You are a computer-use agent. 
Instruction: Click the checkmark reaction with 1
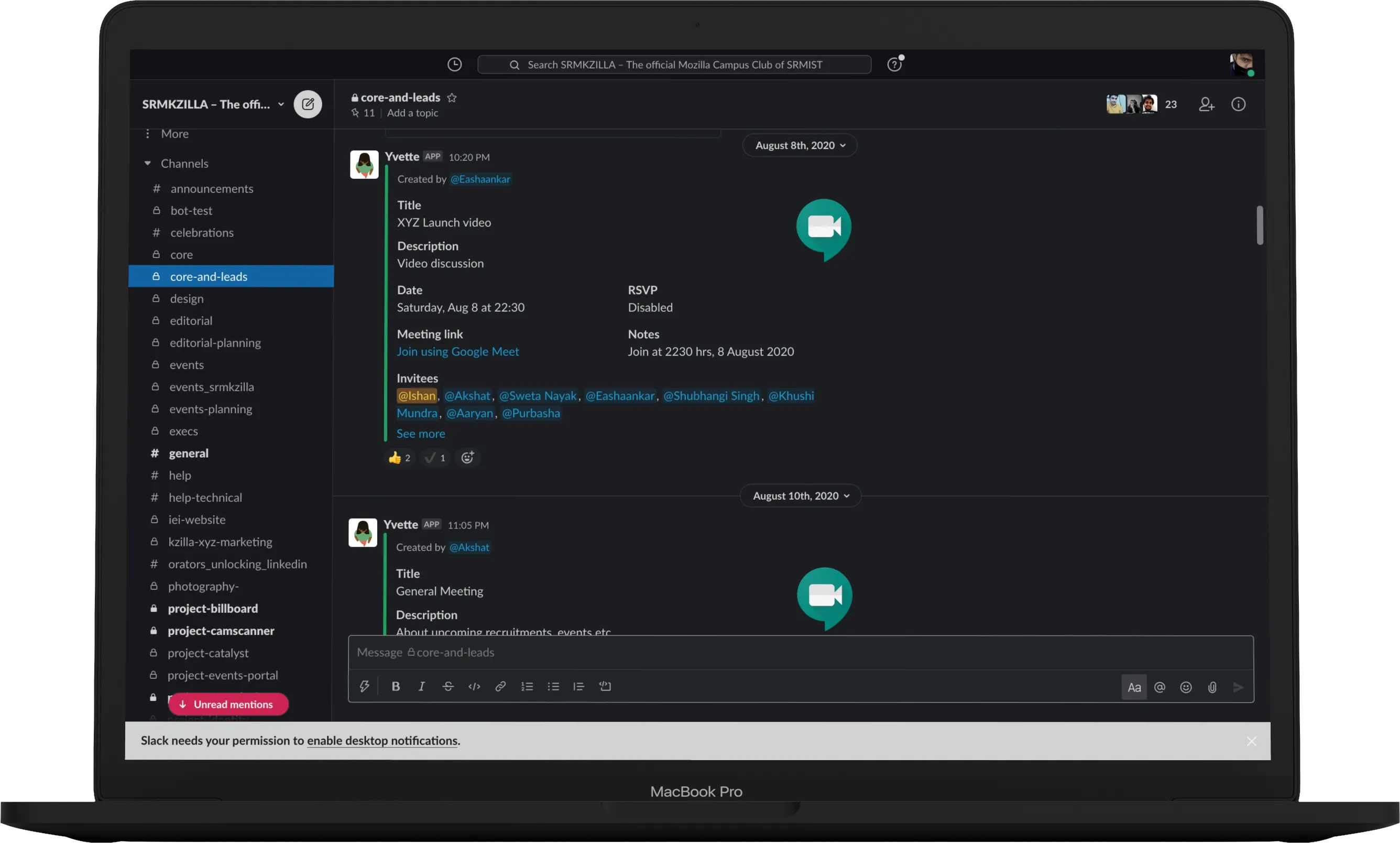[x=435, y=458]
